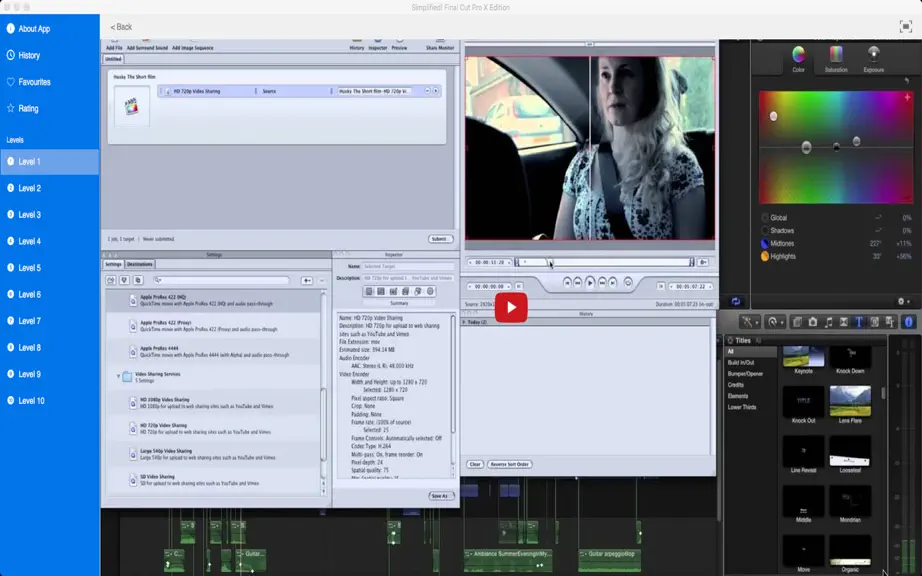Click the Highlights puck in color board
Screen dimensions: 922x576
(773, 116)
